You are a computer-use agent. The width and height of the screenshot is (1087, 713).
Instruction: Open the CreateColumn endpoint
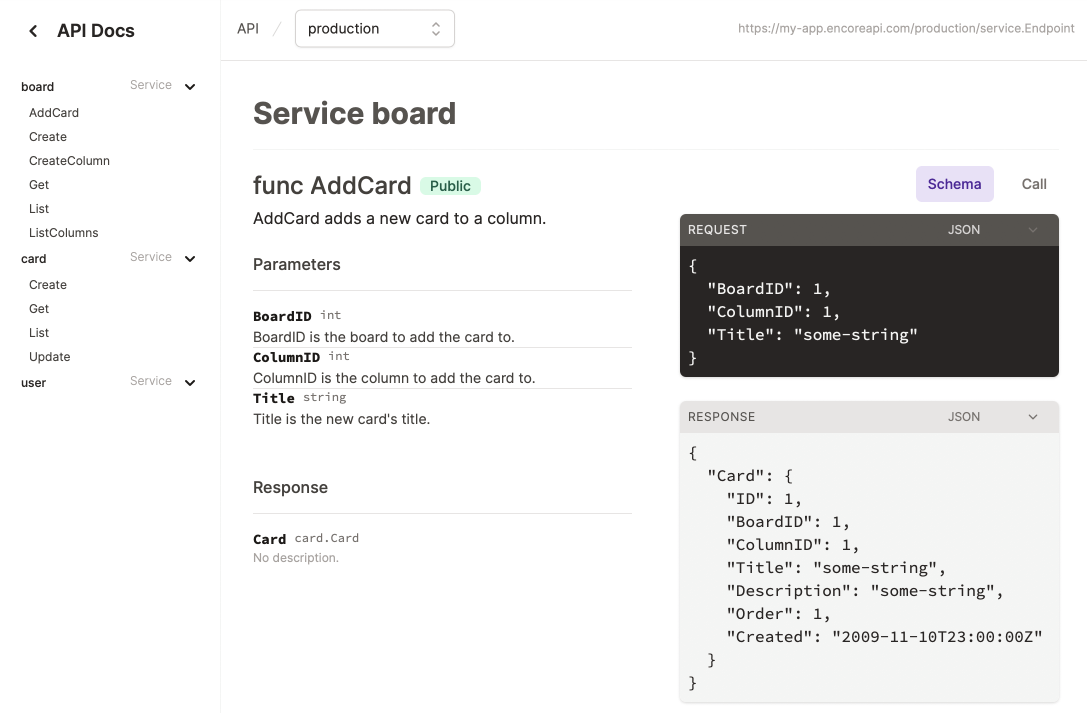[x=69, y=160]
